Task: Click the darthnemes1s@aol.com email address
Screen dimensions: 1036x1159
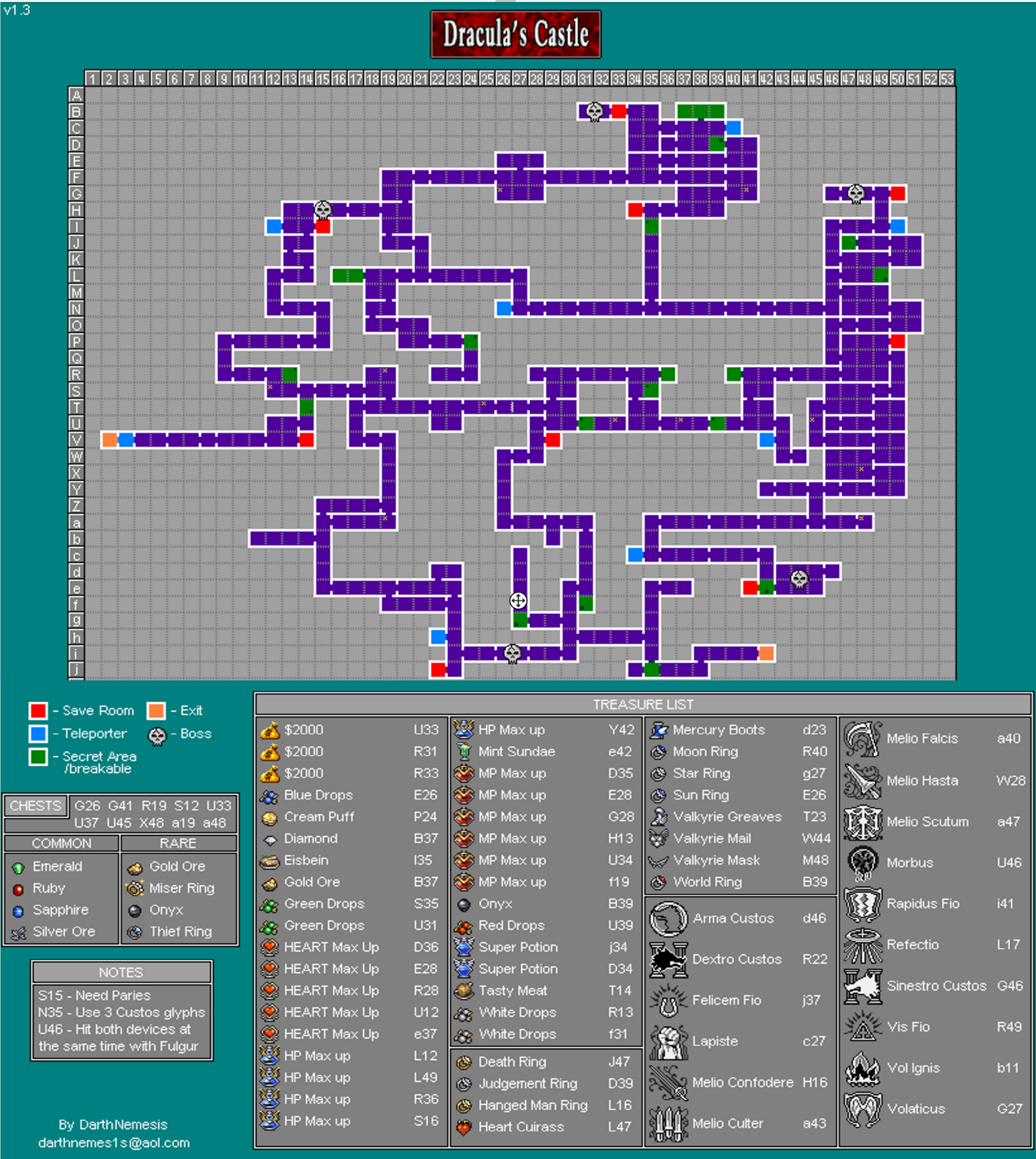Action: tap(114, 1142)
